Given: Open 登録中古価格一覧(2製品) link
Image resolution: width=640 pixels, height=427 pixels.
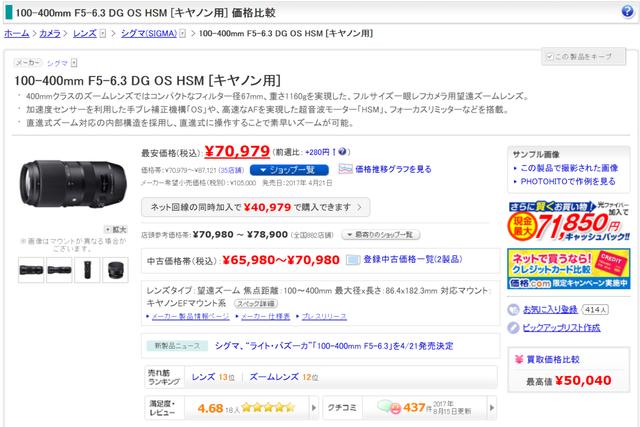Looking at the screenshot, I should point(412,260).
